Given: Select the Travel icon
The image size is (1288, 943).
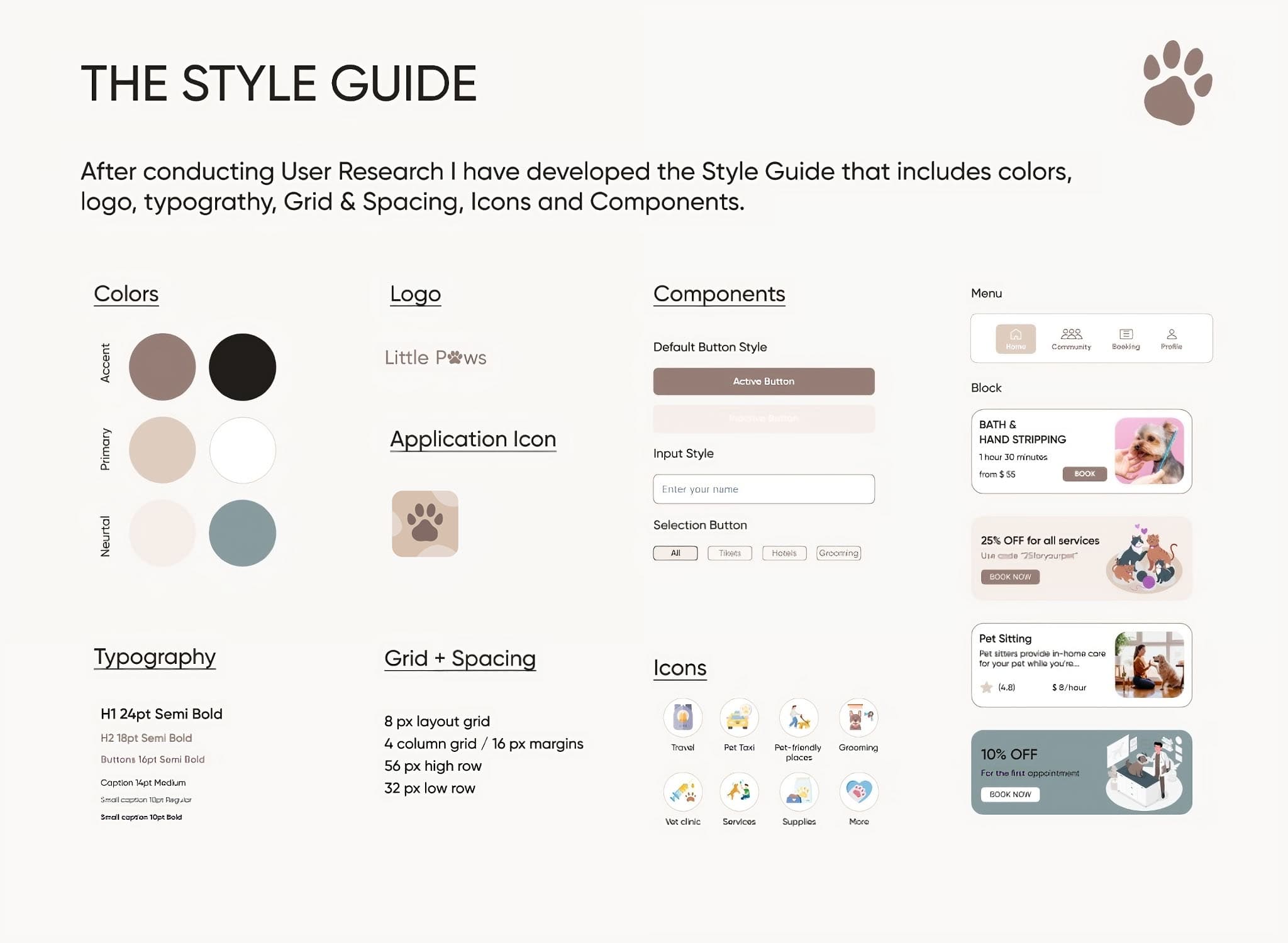Looking at the screenshot, I should tap(683, 718).
